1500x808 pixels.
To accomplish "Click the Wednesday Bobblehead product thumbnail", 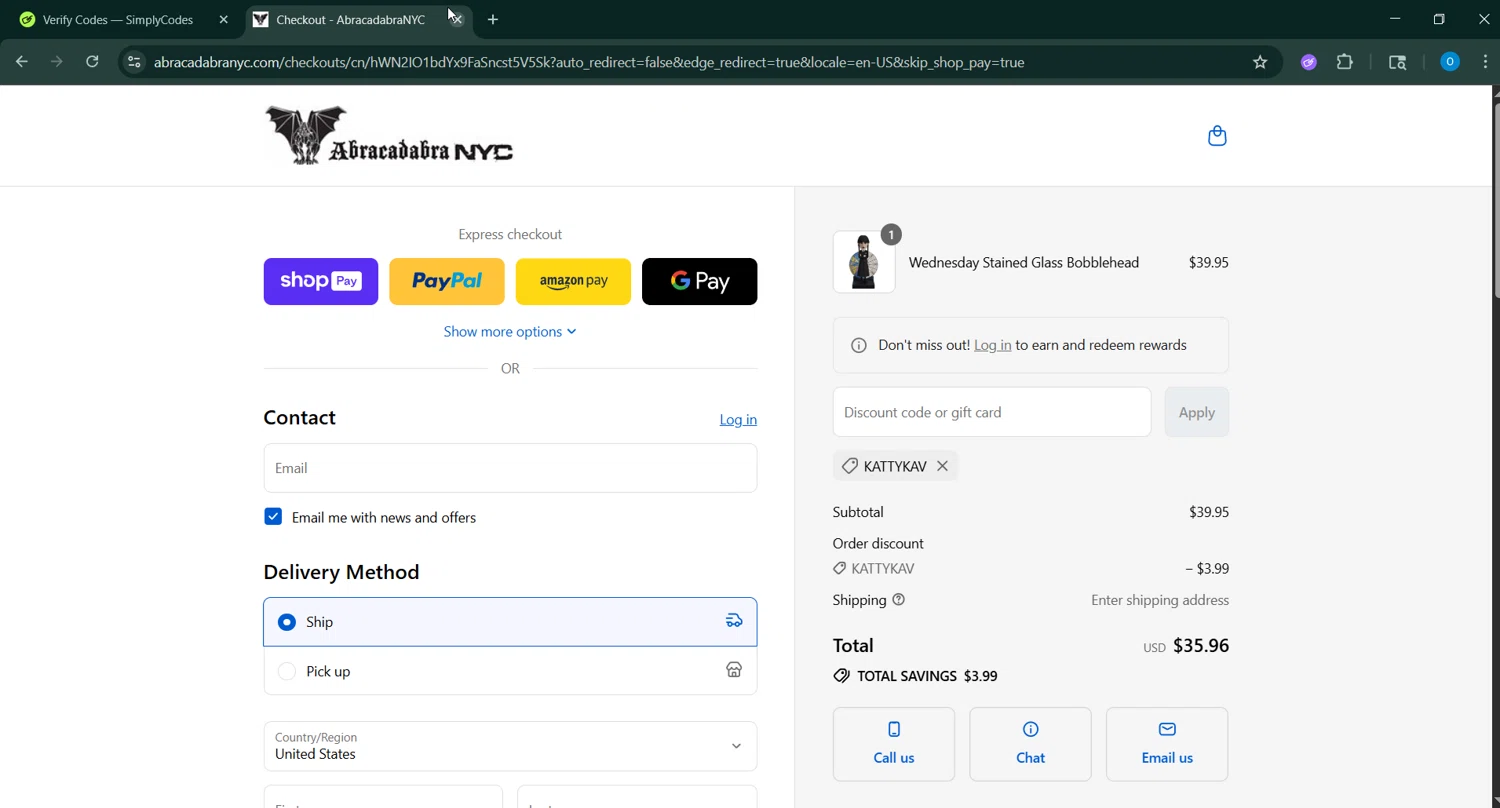I will (x=864, y=262).
